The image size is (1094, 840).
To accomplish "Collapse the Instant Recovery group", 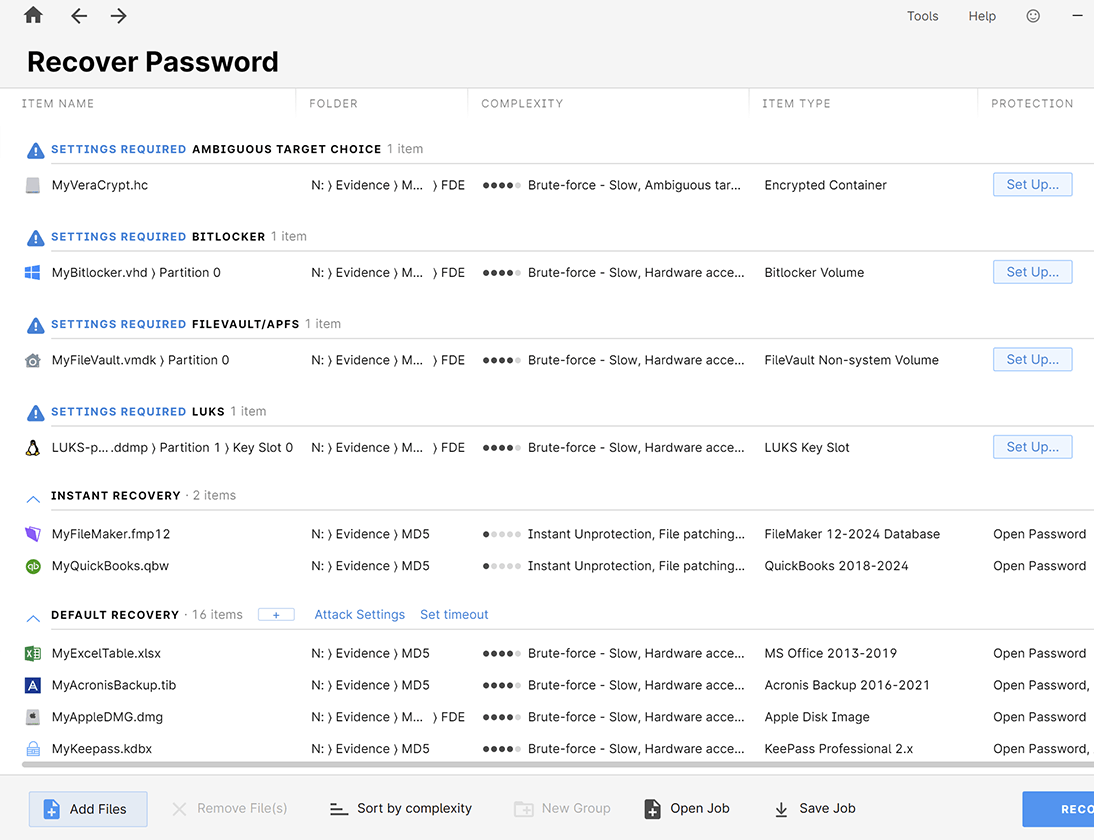I will point(33,498).
